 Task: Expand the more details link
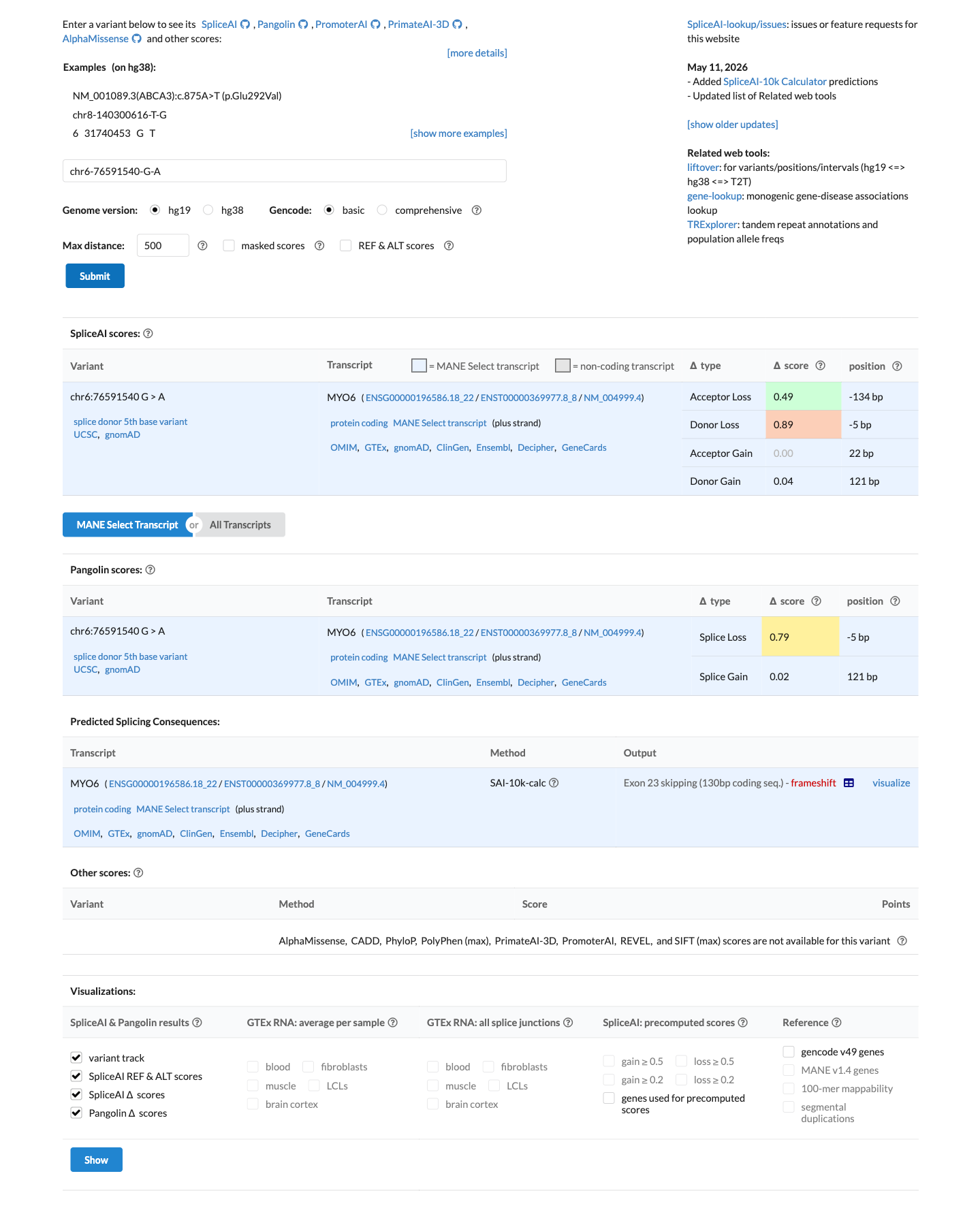(477, 53)
